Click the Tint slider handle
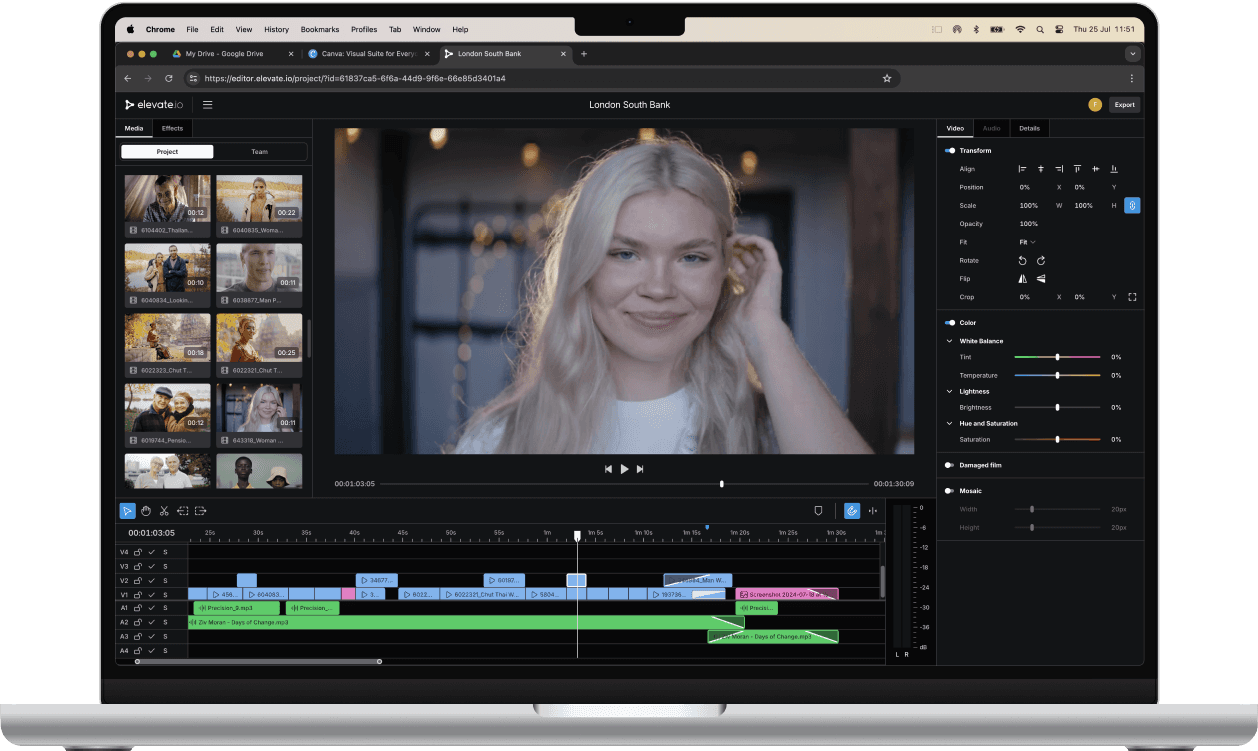The height and width of the screenshot is (751, 1258). [x=1057, y=357]
